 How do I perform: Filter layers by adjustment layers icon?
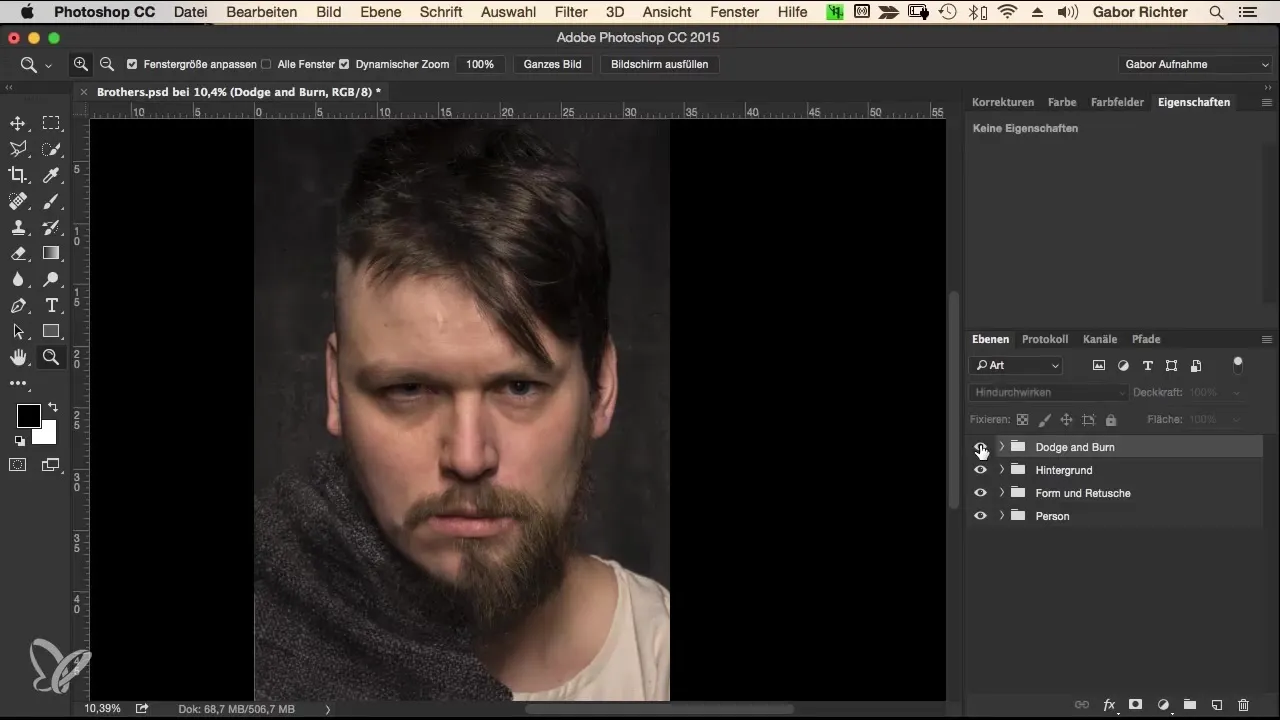pos(1123,366)
